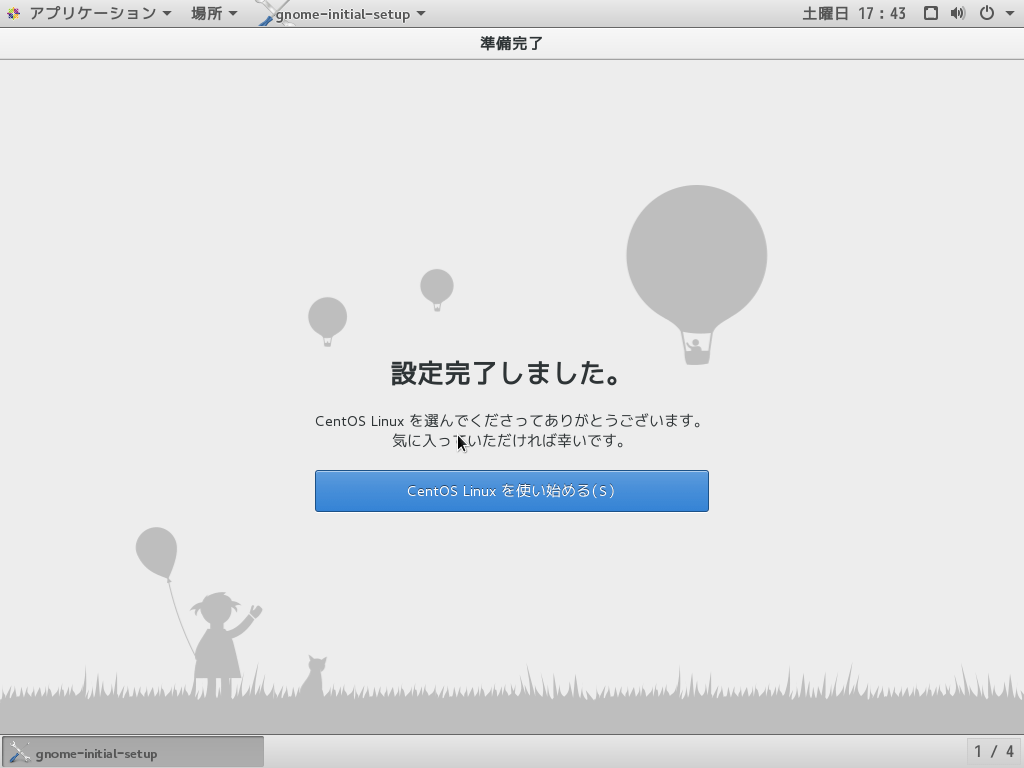Click the cat silhouette on the grass
This screenshot has width=1024, height=768.
coord(314,677)
